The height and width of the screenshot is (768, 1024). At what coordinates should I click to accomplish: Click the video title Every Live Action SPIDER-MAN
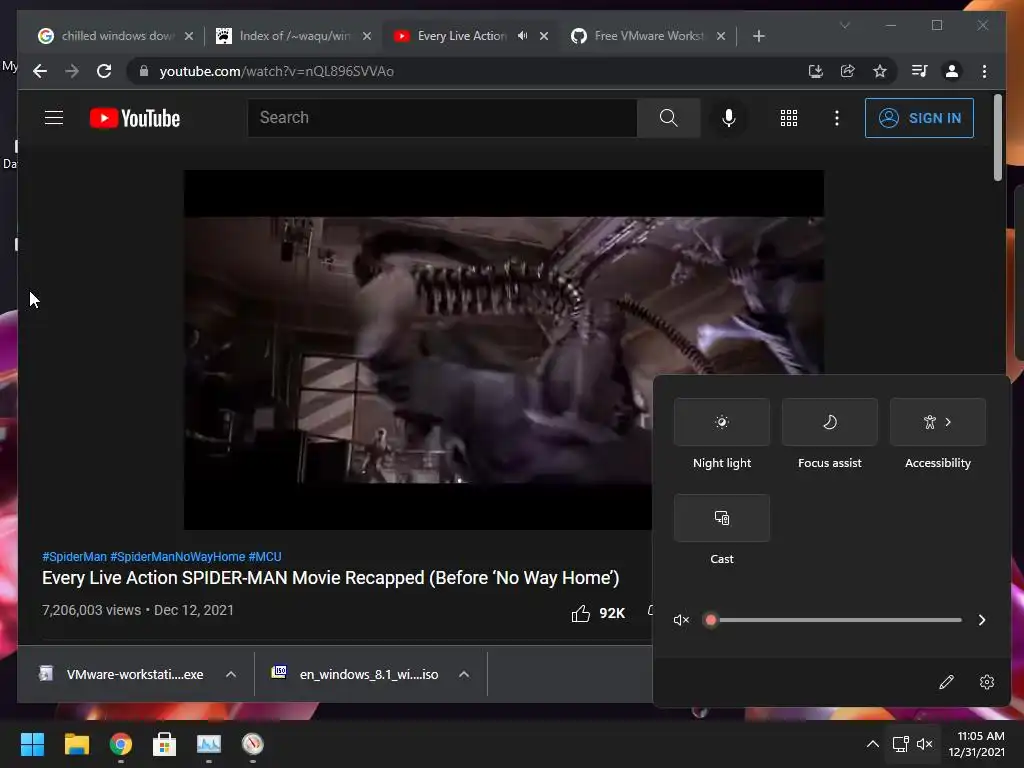[330, 578]
